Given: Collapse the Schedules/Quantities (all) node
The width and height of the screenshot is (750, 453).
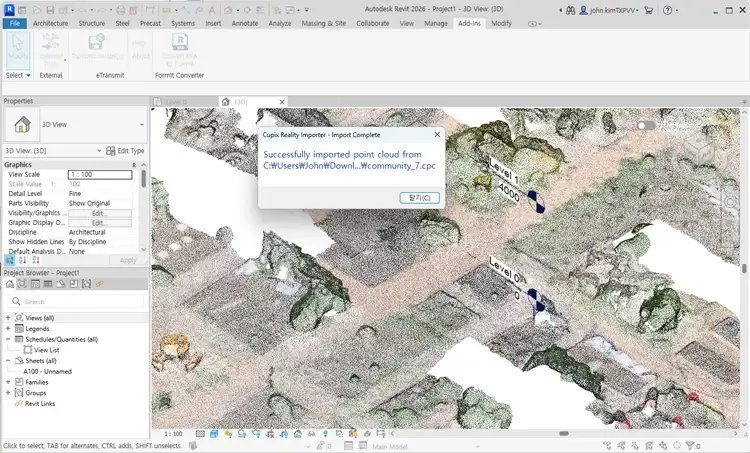Looking at the screenshot, I should tap(8, 339).
